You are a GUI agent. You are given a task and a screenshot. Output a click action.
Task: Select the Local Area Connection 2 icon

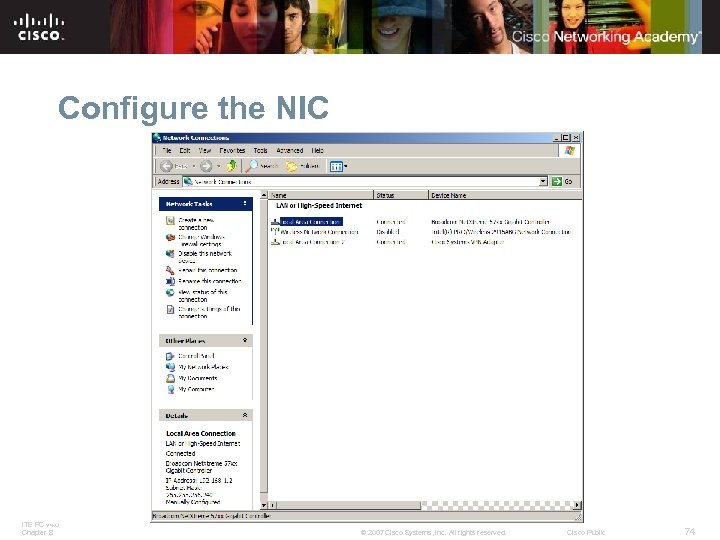(275, 242)
